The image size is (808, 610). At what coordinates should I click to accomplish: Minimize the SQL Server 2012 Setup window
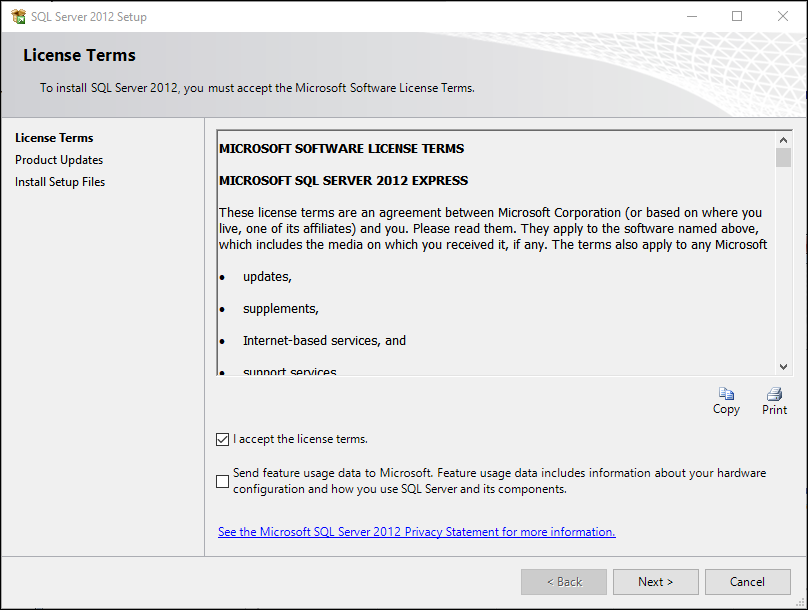click(692, 16)
